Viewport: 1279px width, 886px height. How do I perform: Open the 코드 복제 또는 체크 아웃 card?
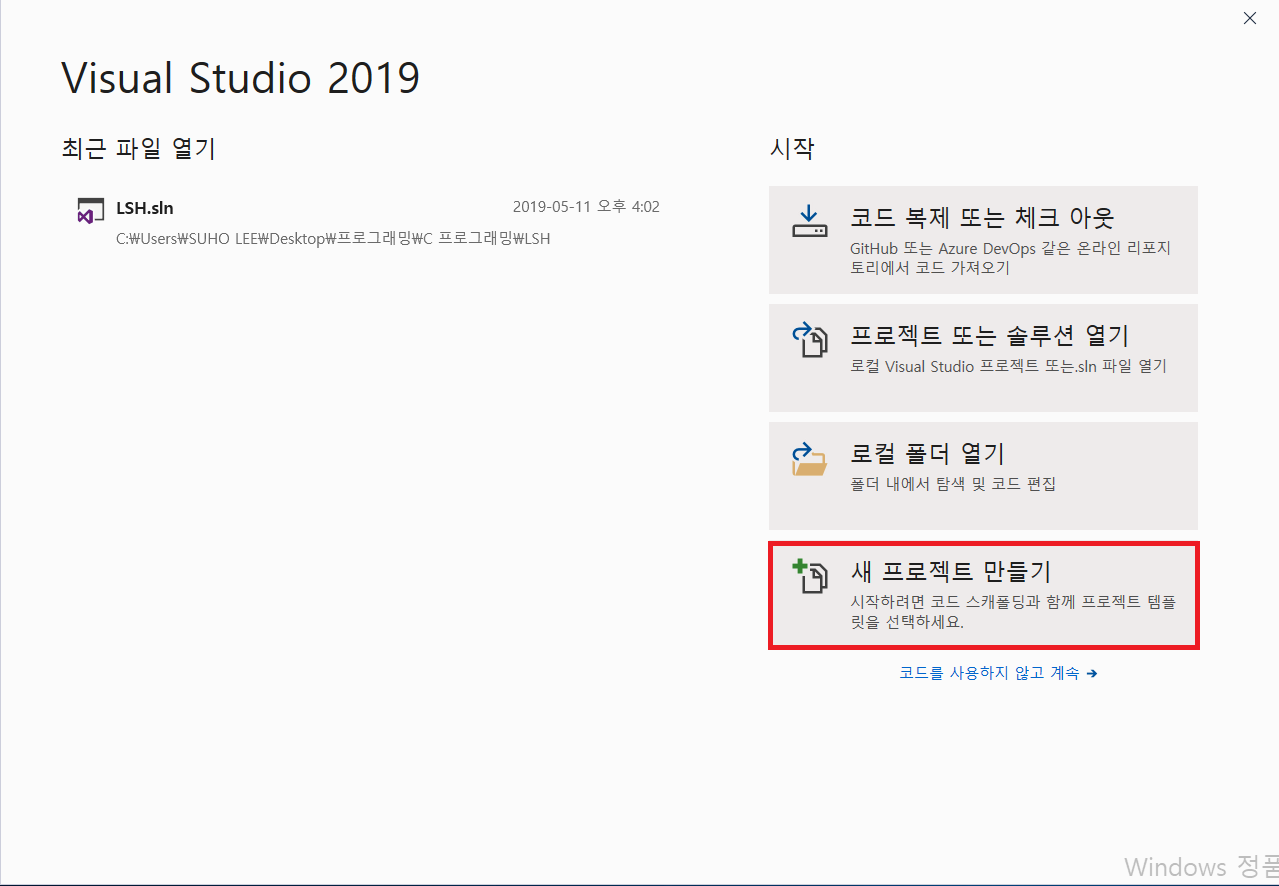click(983, 240)
